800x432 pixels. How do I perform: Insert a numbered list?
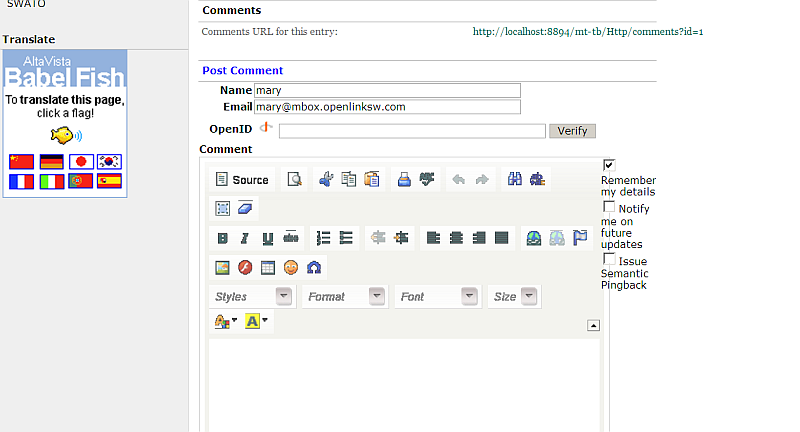point(323,238)
